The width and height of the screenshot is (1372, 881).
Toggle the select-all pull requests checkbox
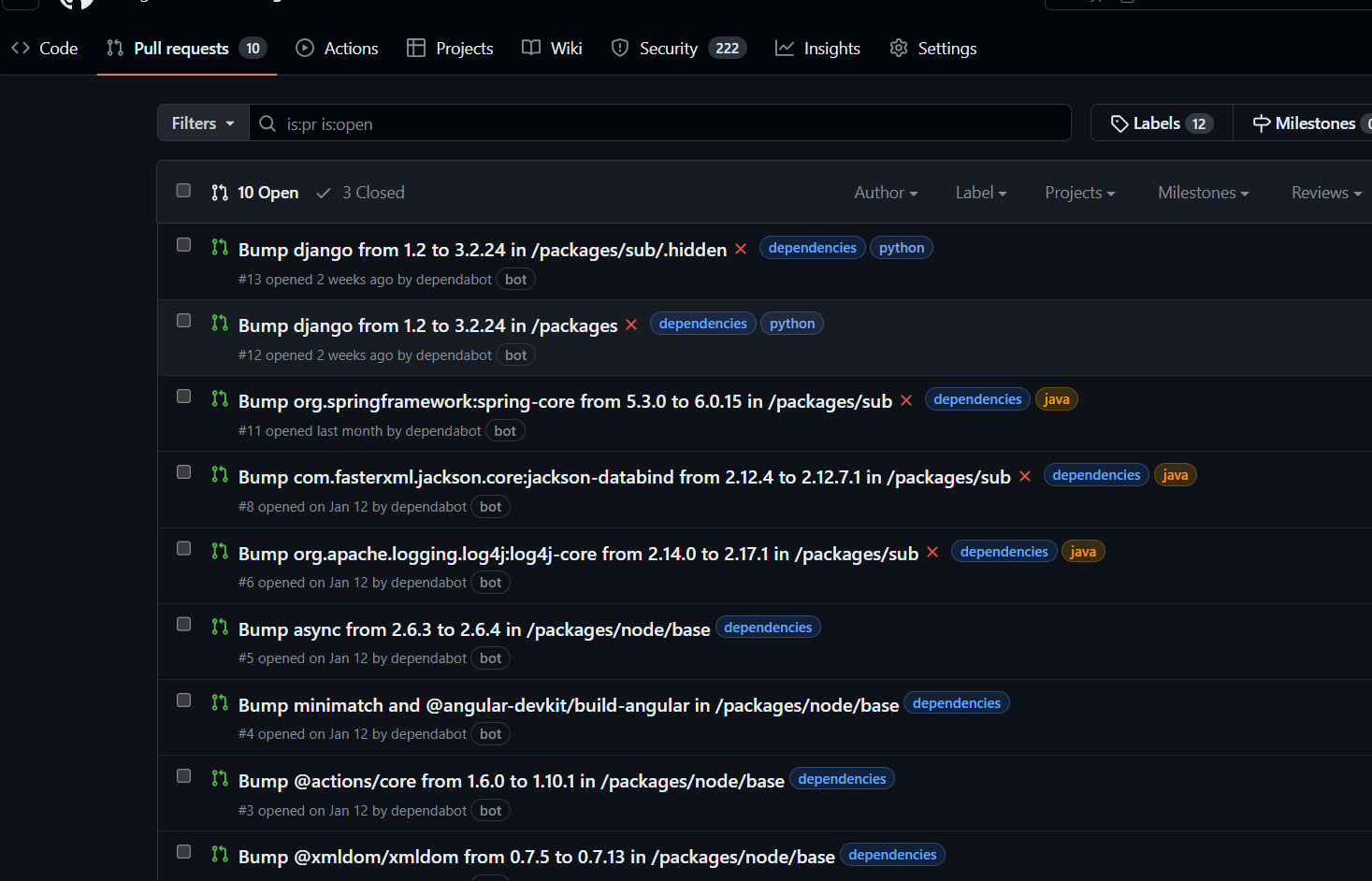point(184,191)
